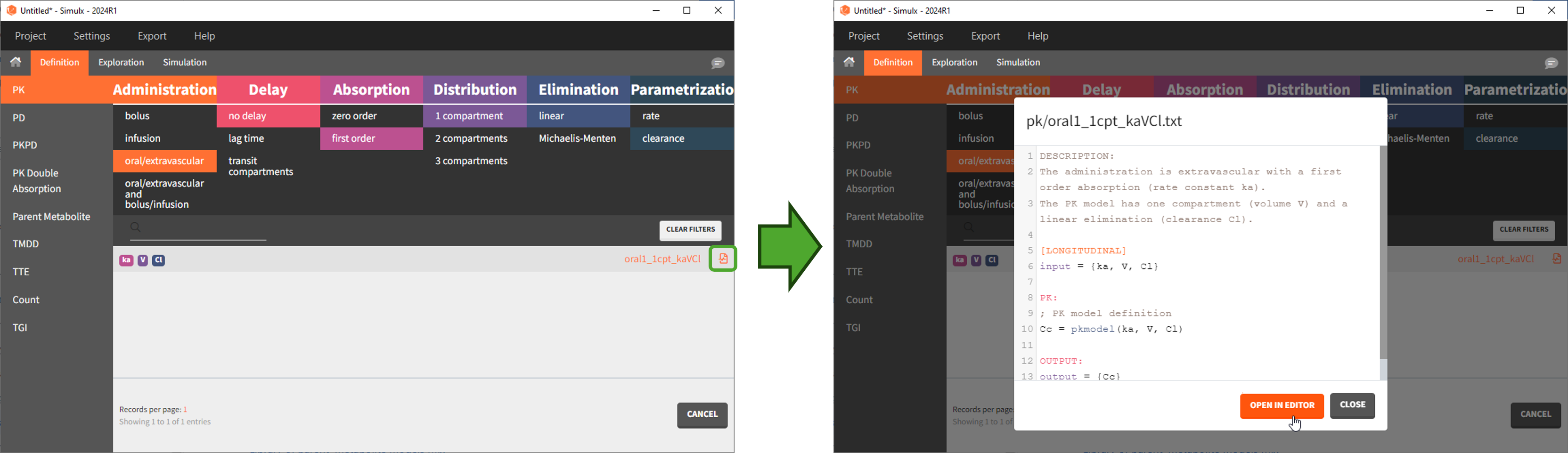Enable the Michaelis-Menten elimination filter
Viewport: 1568px width, 453px height.
point(577,139)
